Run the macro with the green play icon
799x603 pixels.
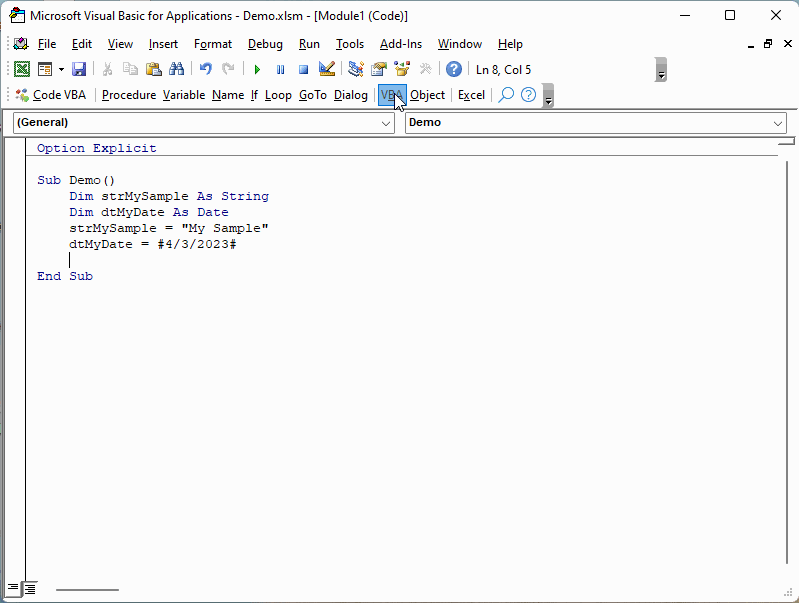point(257,69)
